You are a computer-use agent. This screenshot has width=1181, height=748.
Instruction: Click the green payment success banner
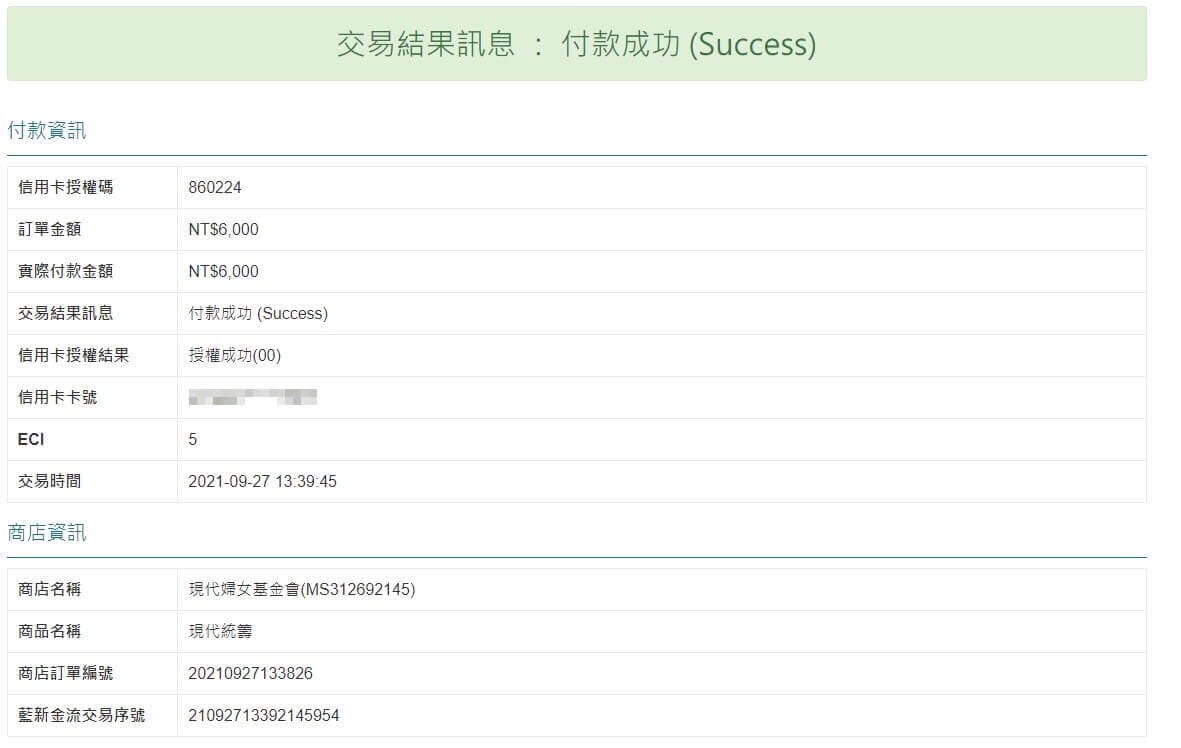coord(576,44)
